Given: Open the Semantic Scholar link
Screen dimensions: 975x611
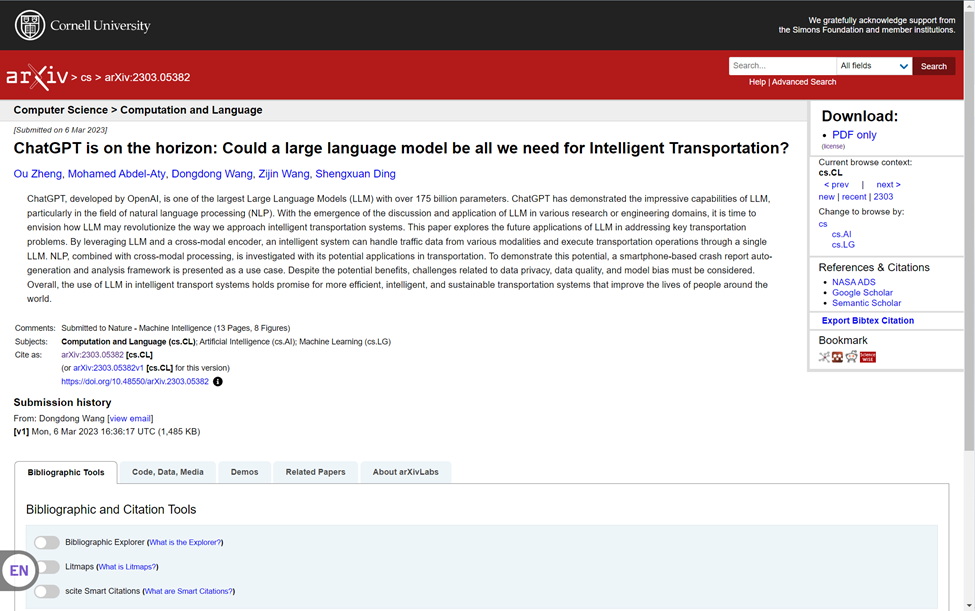Looking at the screenshot, I should pos(866,303).
